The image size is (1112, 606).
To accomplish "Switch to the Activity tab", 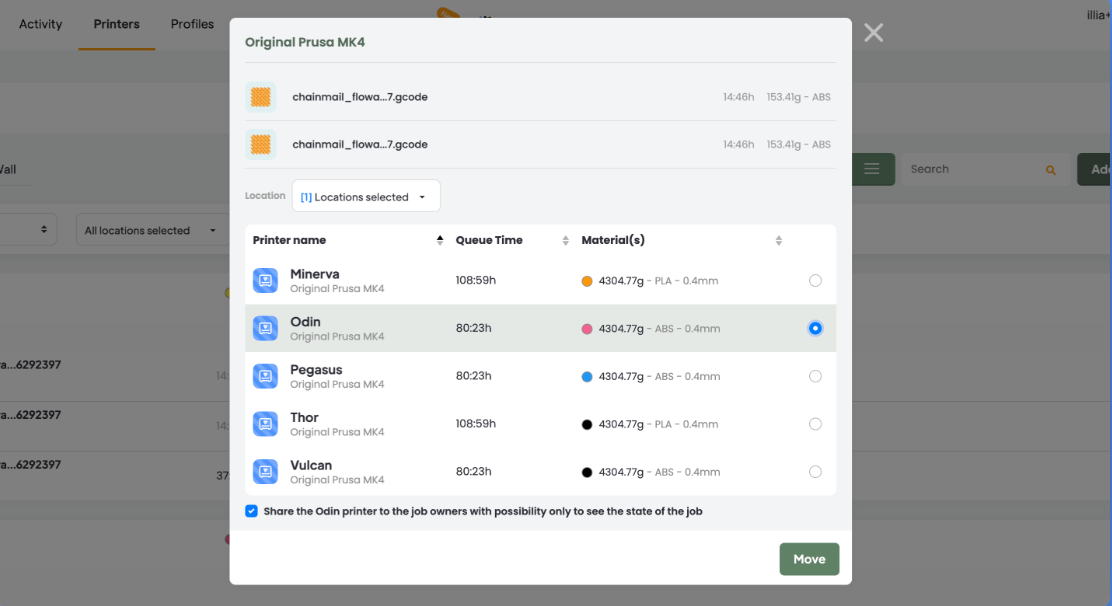I will click(40, 24).
